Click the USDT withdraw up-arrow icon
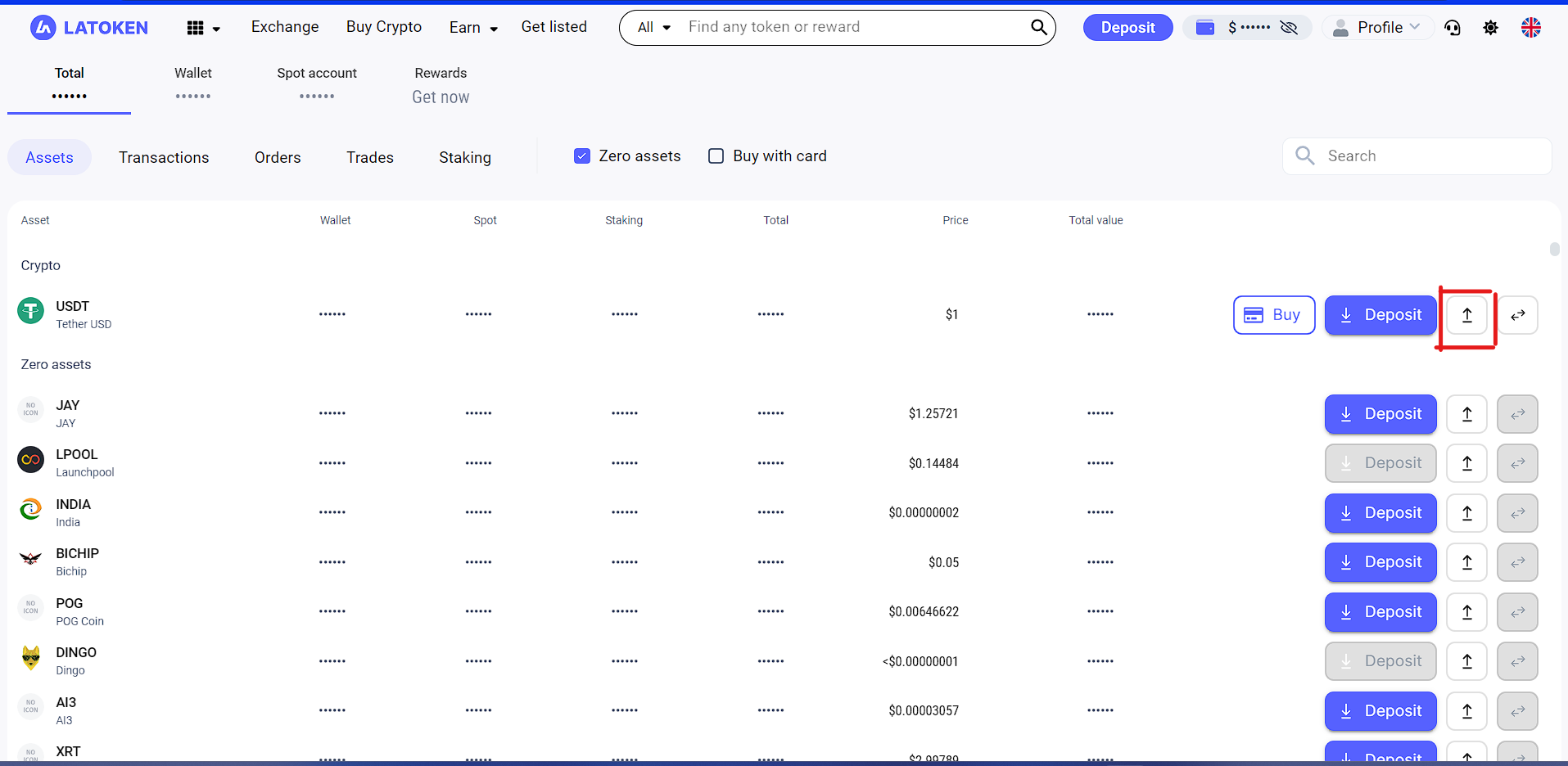Screen dimensions: 1568x766 click(1466, 315)
